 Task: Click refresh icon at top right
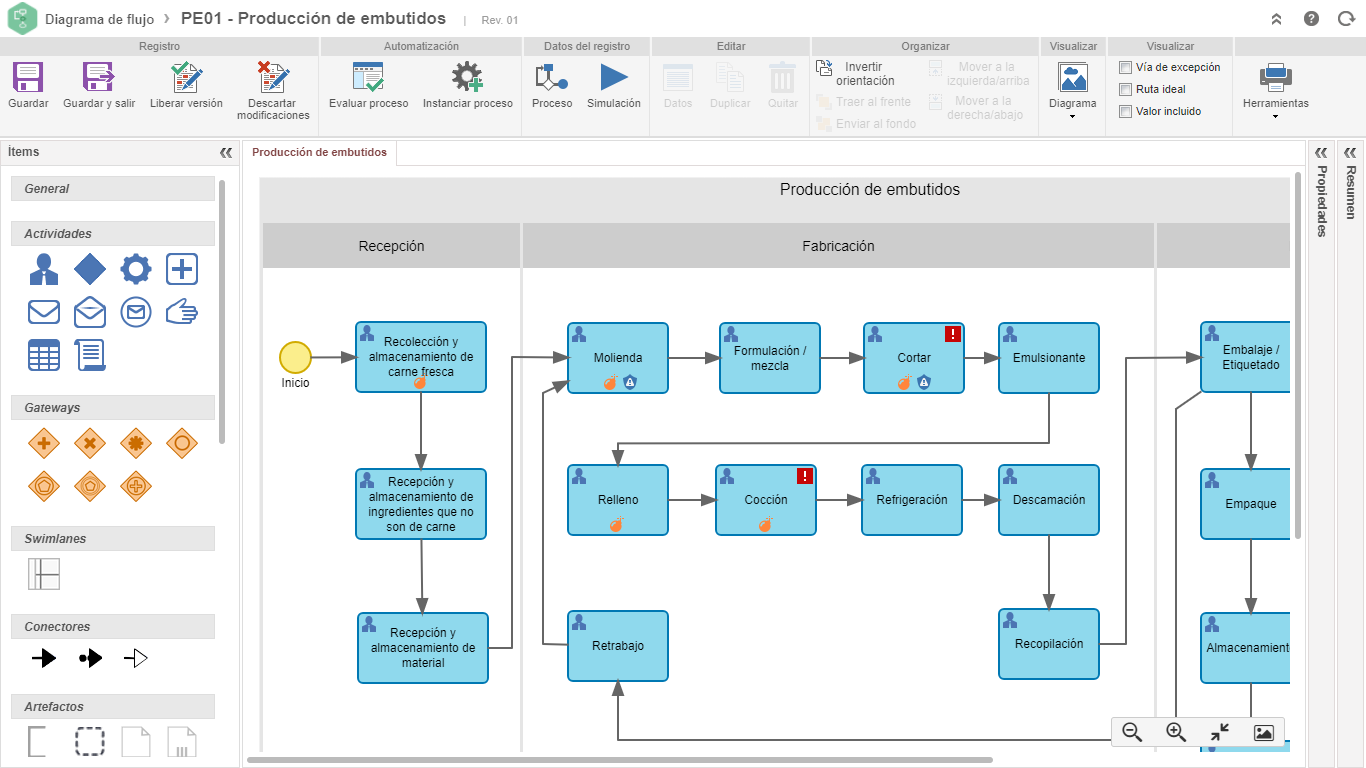point(1346,19)
